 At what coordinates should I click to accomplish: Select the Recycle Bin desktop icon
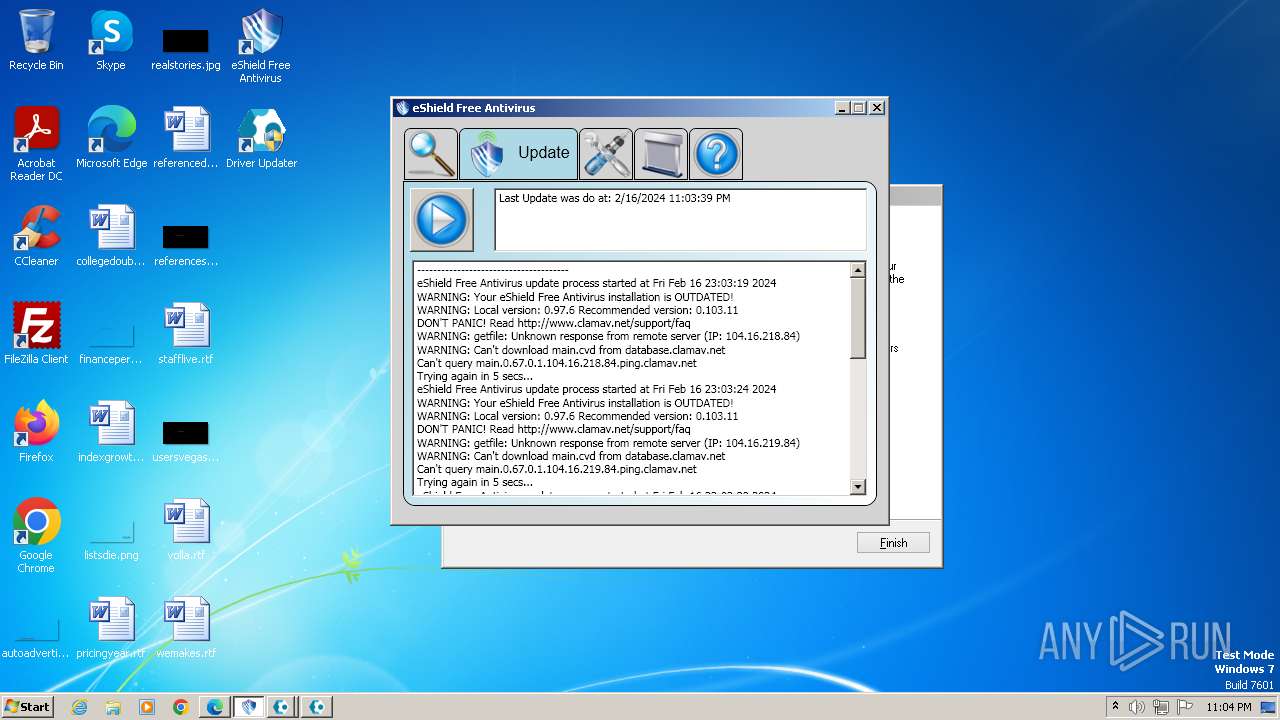pyautogui.click(x=36, y=40)
